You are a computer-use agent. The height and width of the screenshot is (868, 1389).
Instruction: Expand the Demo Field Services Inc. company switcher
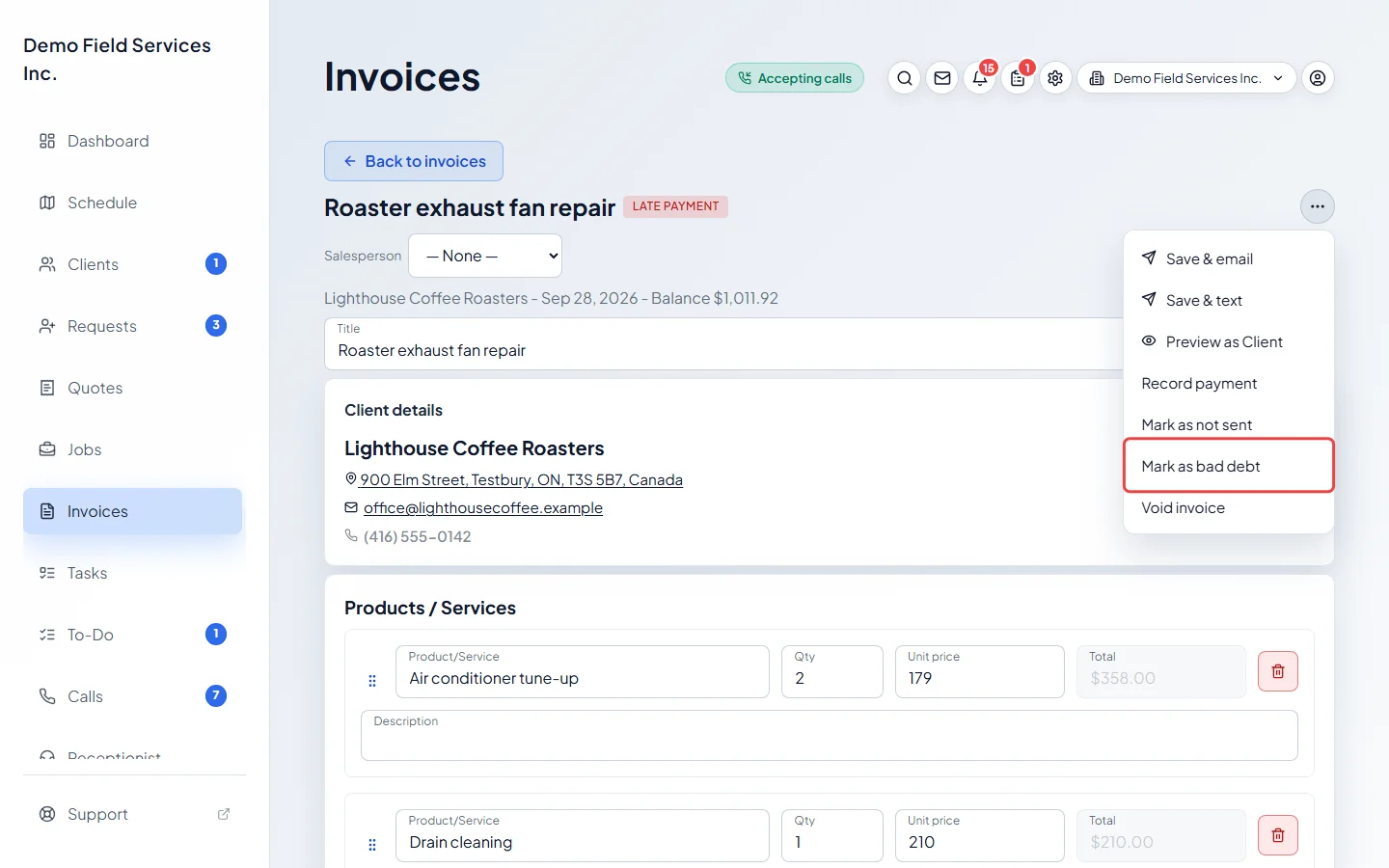point(1186,78)
